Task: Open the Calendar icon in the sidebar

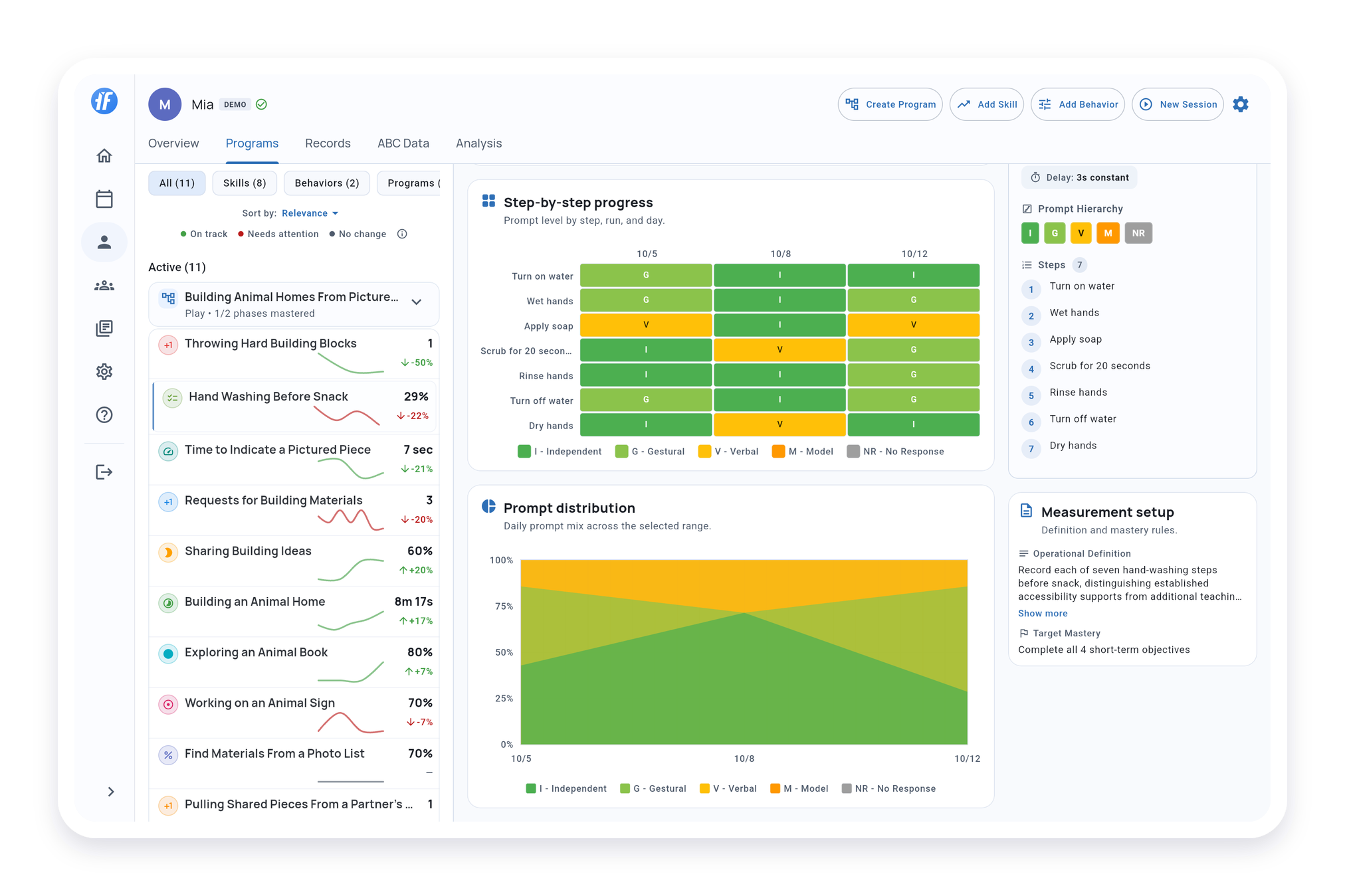Action: (x=104, y=199)
